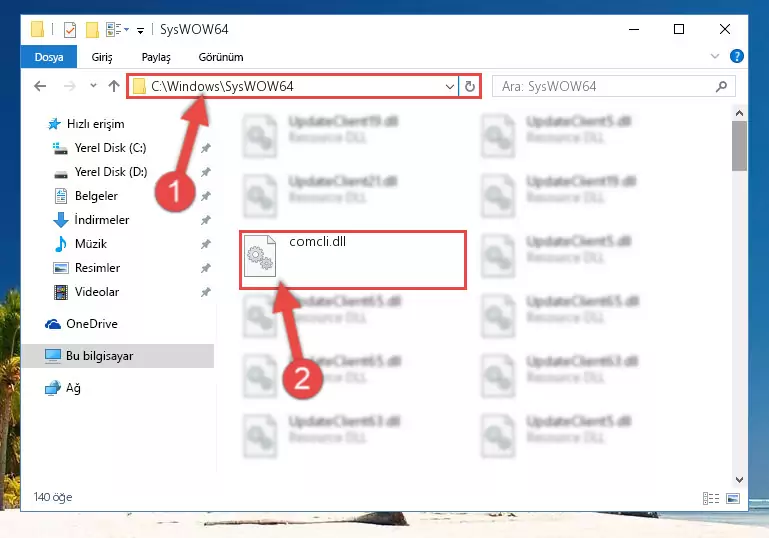Screen dimensions: 769x538
Task: Click the search magnifier icon
Action: click(x=721, y=87)
